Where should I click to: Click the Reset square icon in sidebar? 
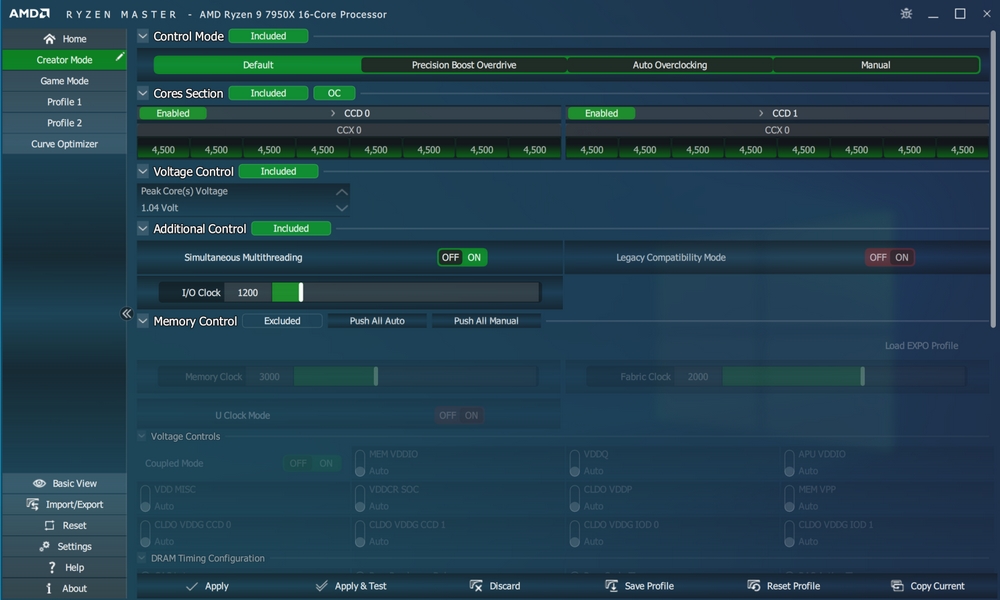coord(49,525)
